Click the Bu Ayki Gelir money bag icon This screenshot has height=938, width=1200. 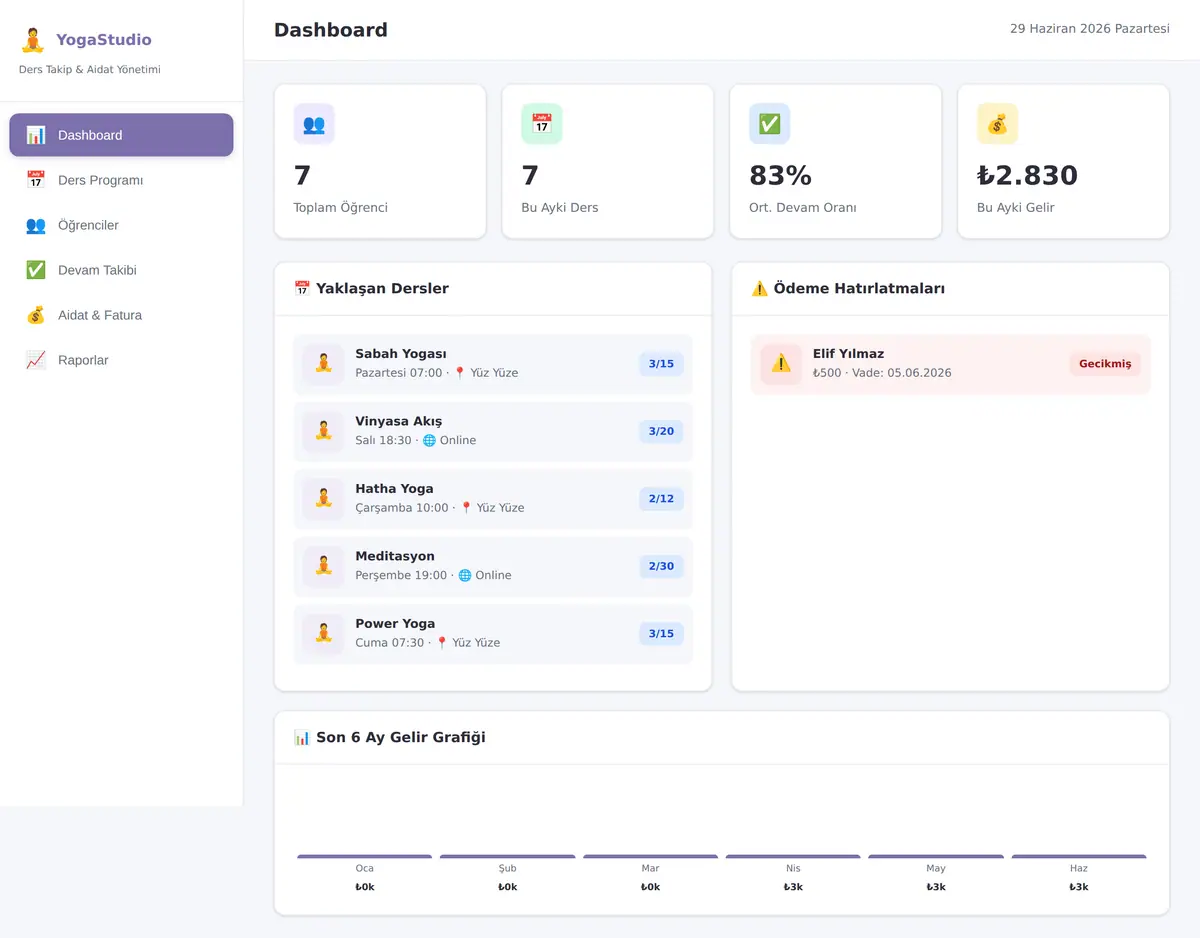point(998,124)
